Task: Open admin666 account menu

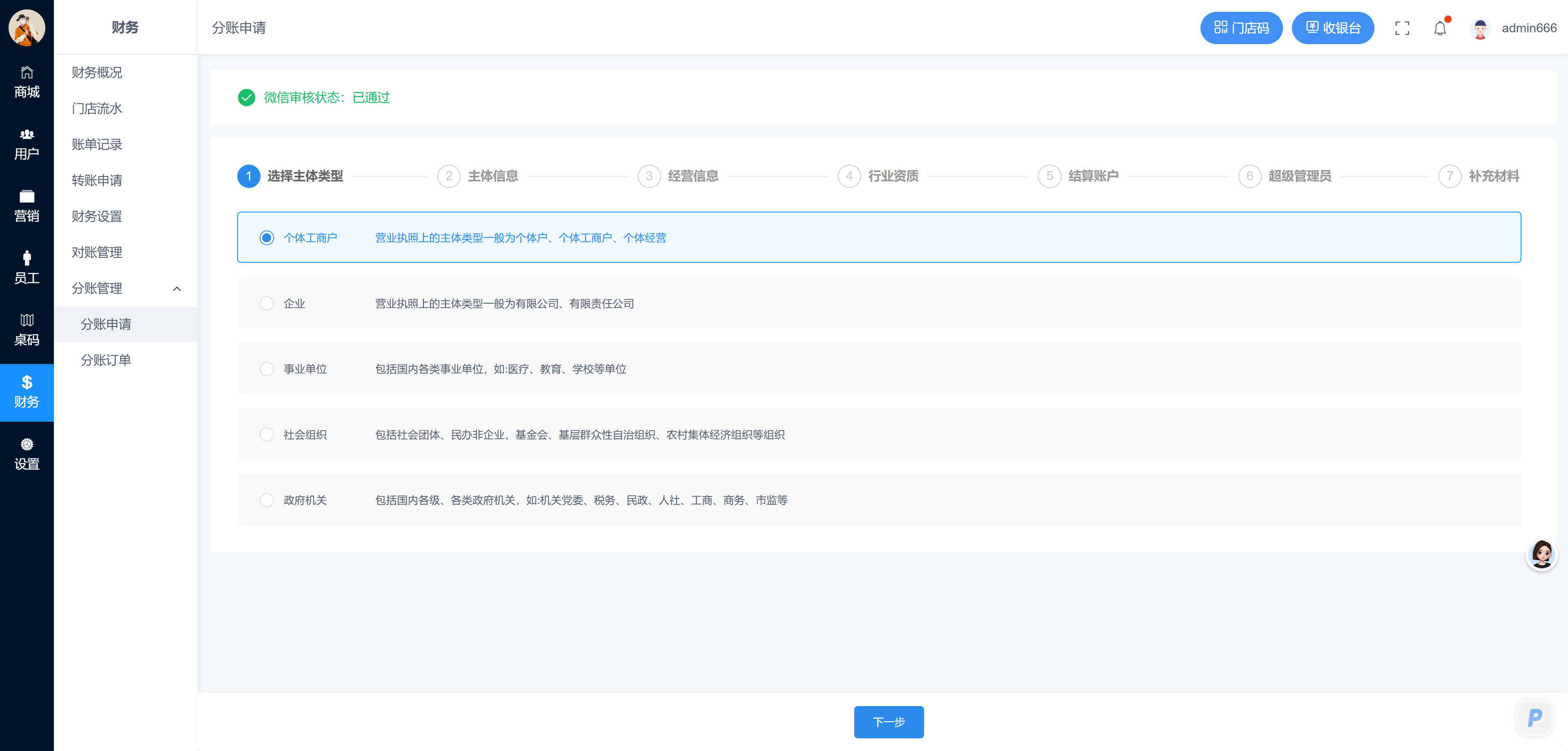Action: click(x=1528, y=28)
